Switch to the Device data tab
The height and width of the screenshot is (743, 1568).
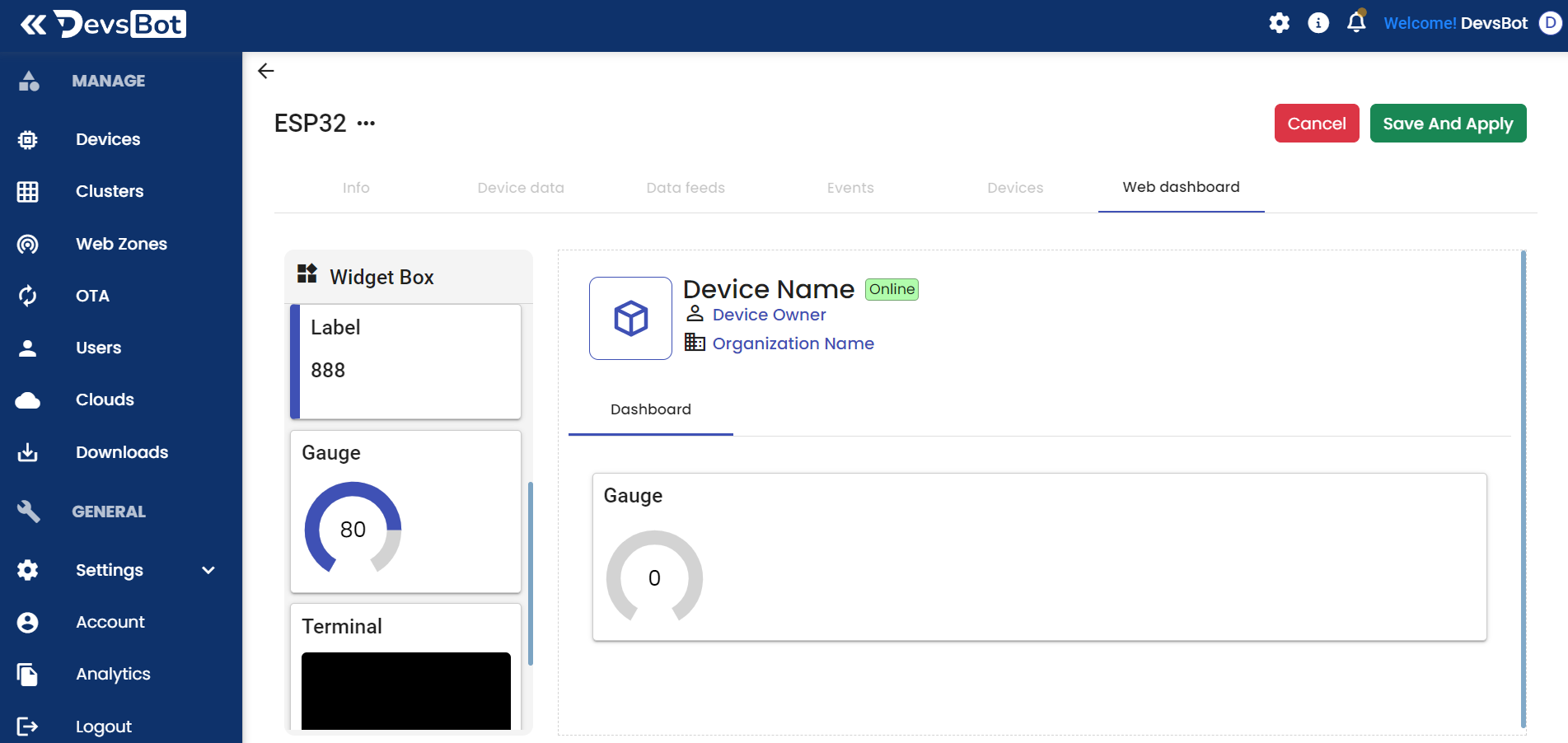coord(521,188)
